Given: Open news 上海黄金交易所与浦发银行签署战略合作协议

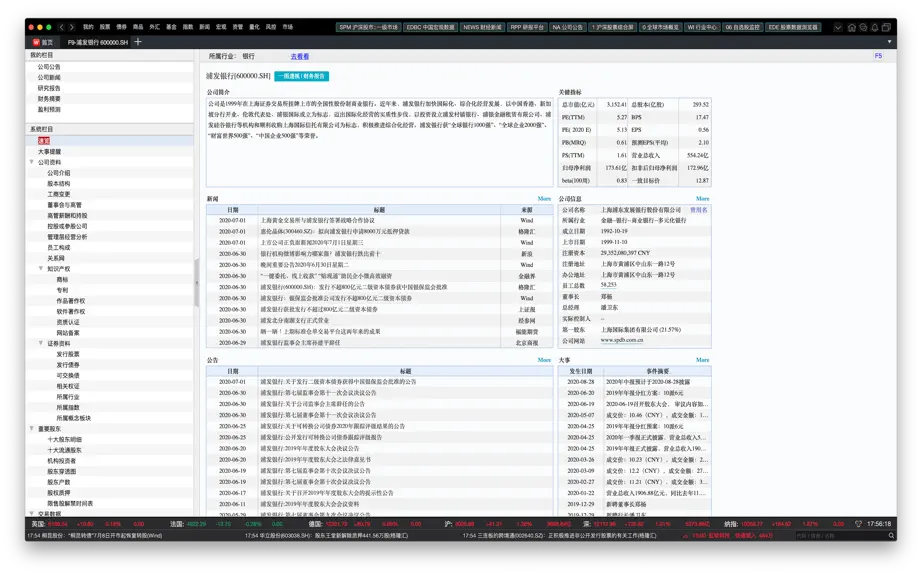Looking at the screenshot, I should pyautogui.click(x=318, y=220).
